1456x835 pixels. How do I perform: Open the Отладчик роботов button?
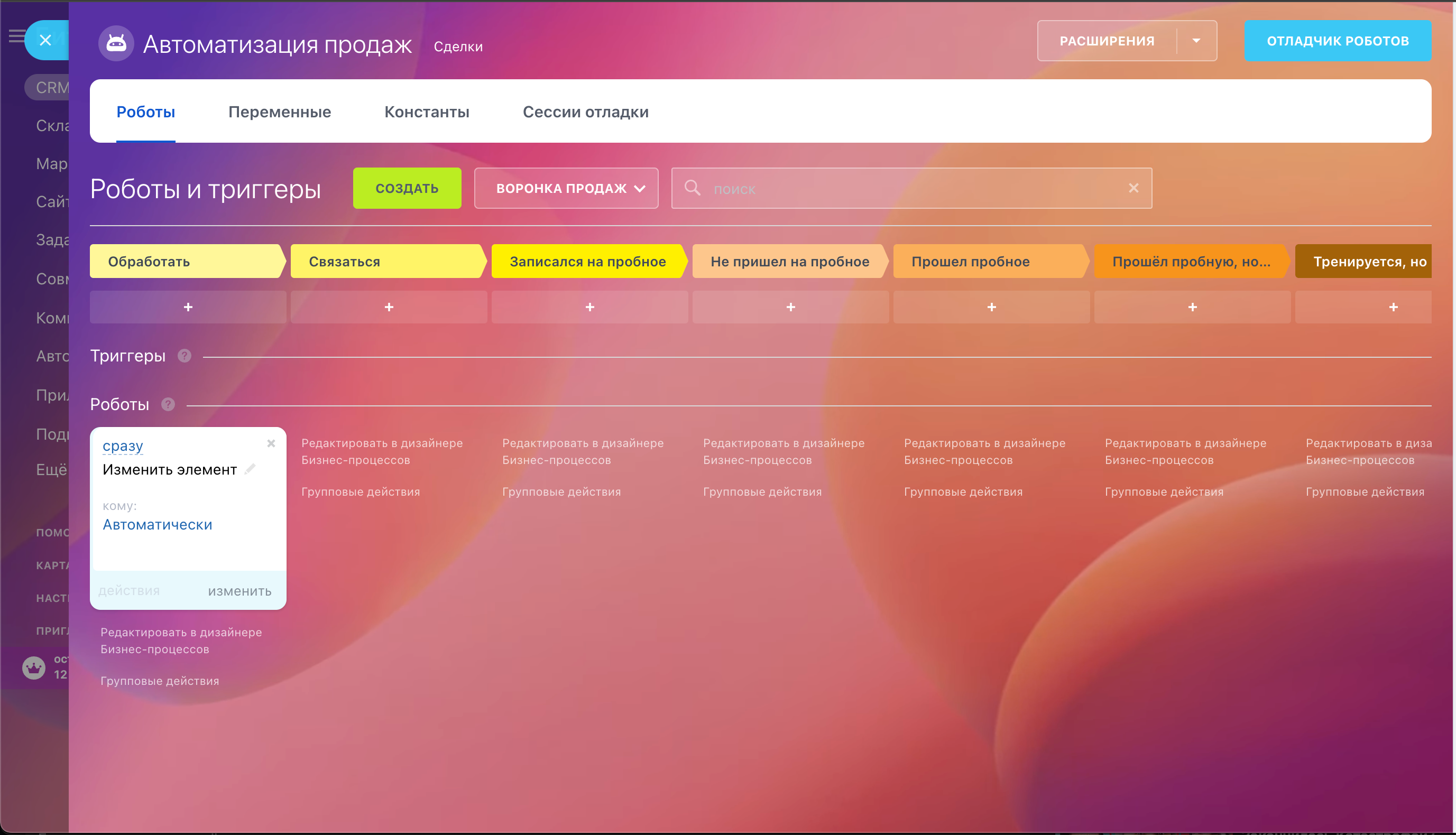1337,41
